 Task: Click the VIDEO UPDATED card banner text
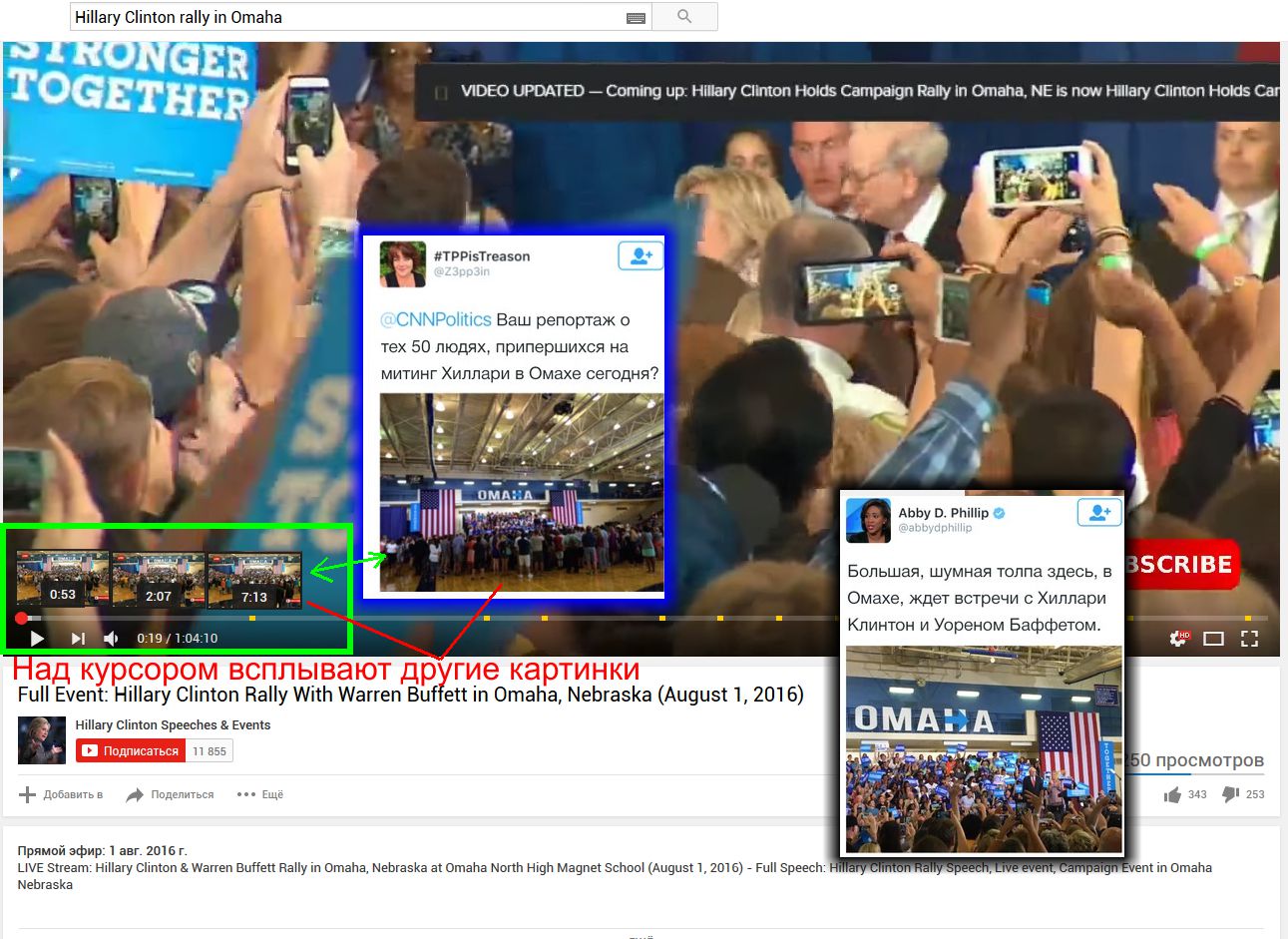click(869, 91)
